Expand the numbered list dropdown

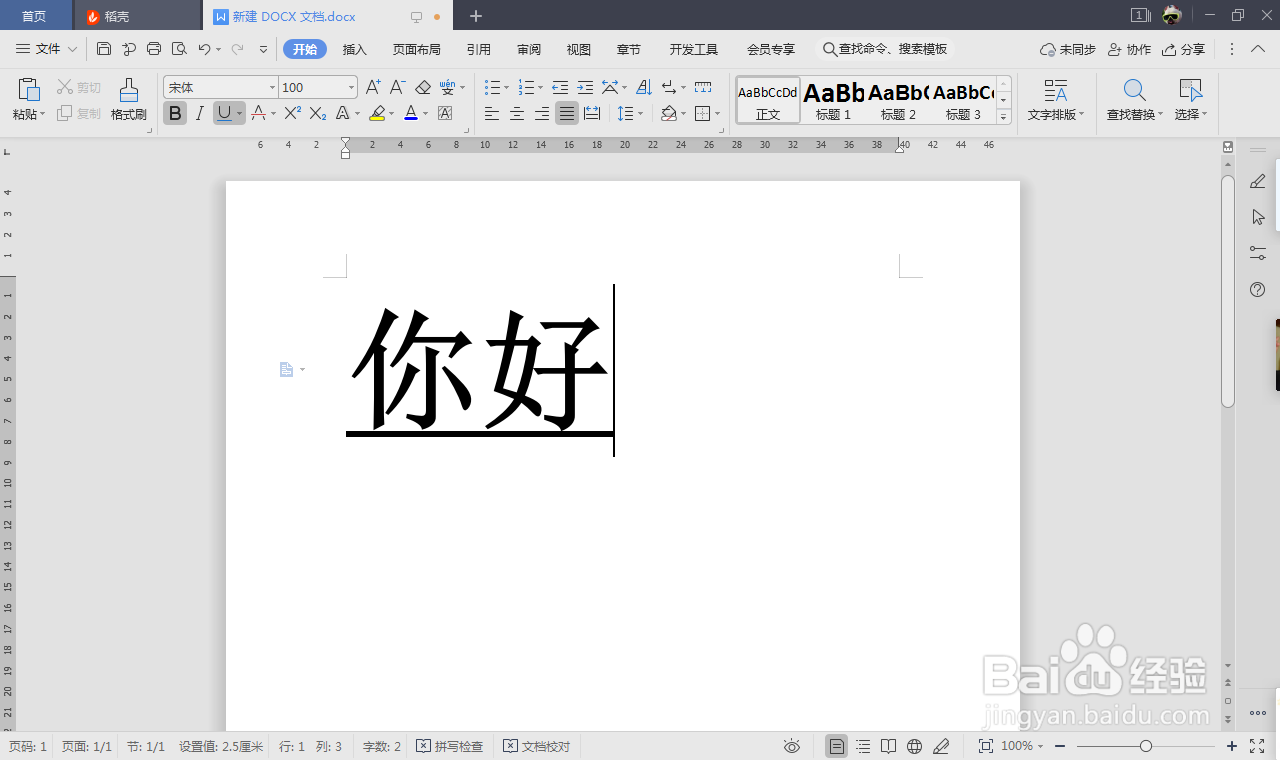(541, 88)
